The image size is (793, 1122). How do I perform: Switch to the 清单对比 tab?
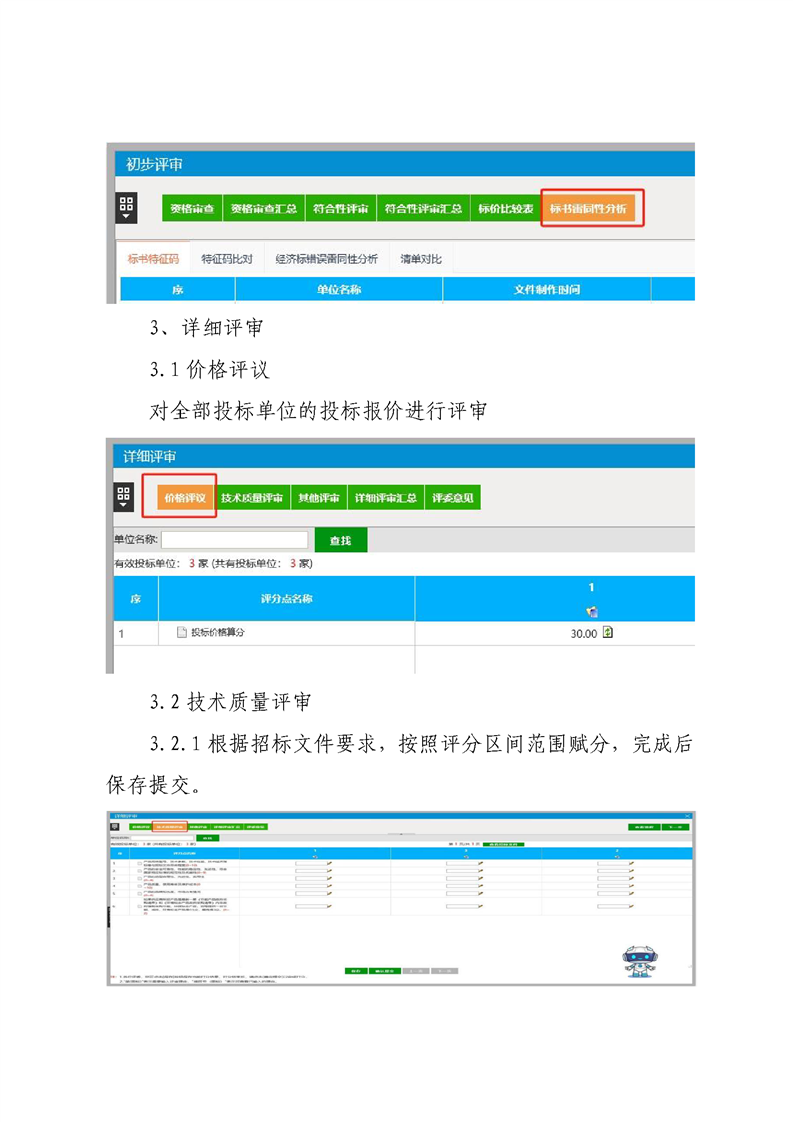(x=420, y=259)
